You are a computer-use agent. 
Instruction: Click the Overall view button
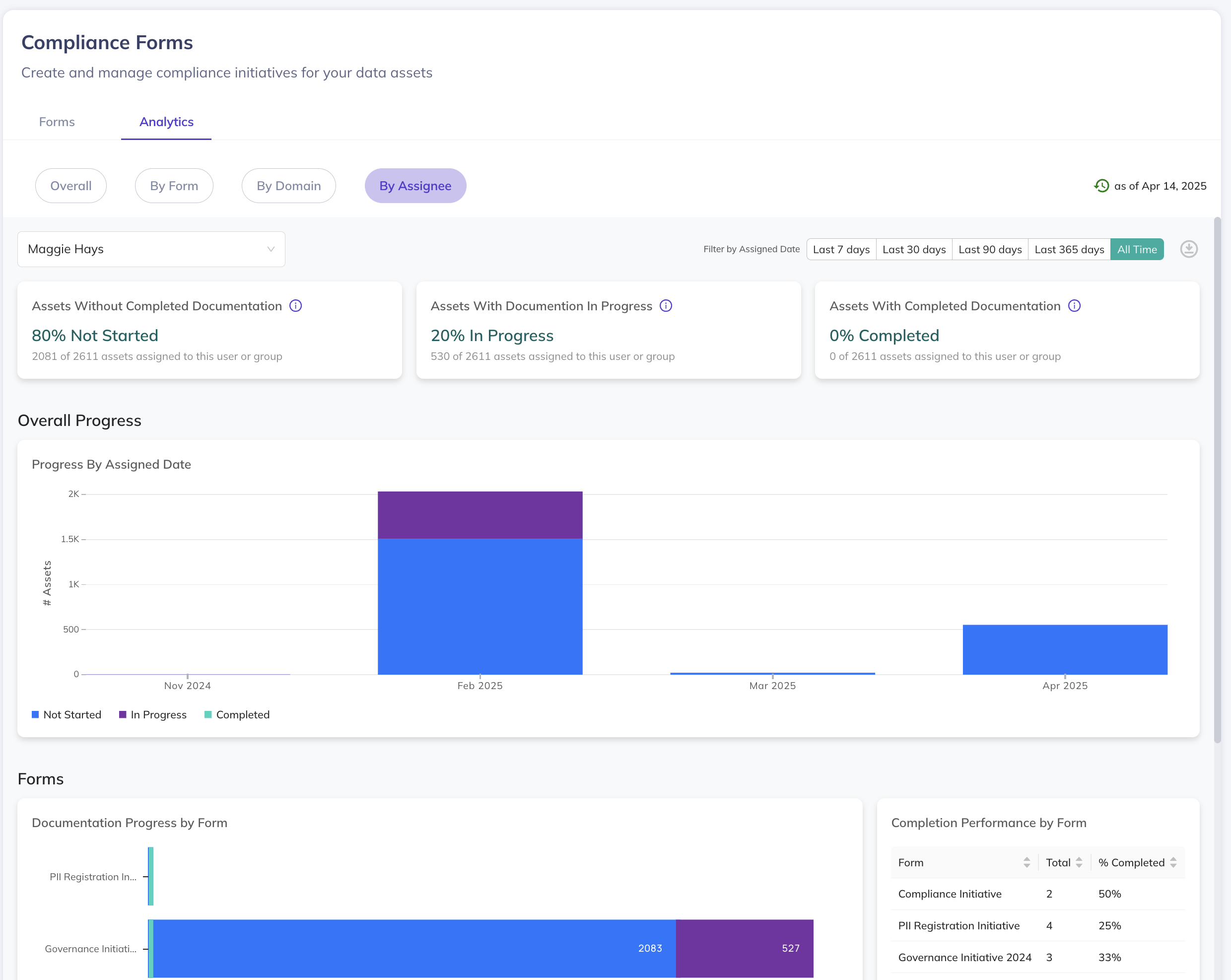click(x=71, y=186)
